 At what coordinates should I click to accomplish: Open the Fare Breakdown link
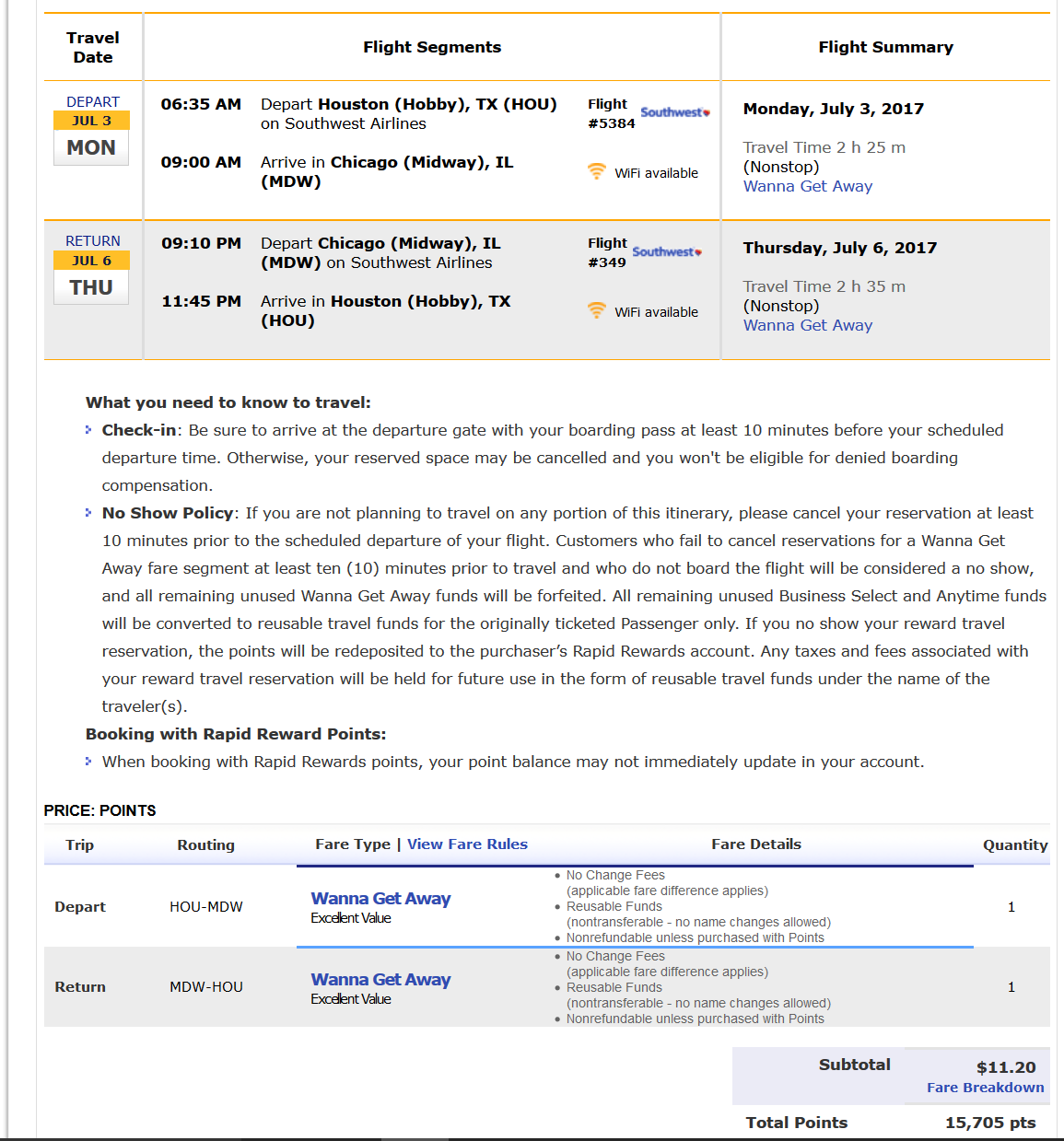[x=985, y=1088]
